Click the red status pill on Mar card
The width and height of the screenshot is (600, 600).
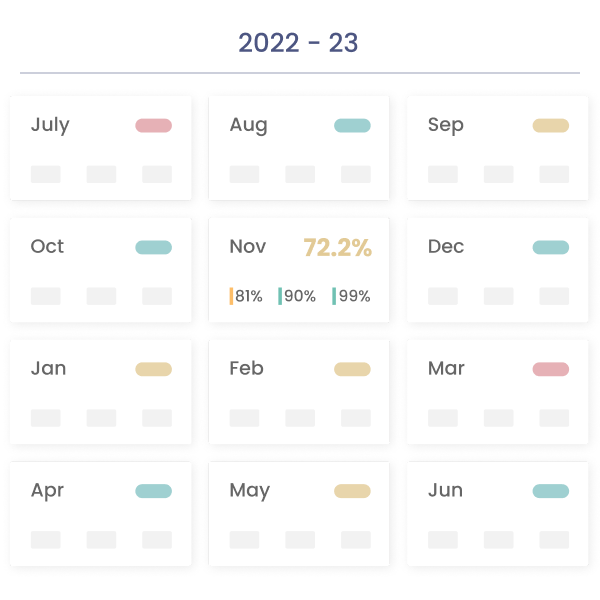click(550, 370)
